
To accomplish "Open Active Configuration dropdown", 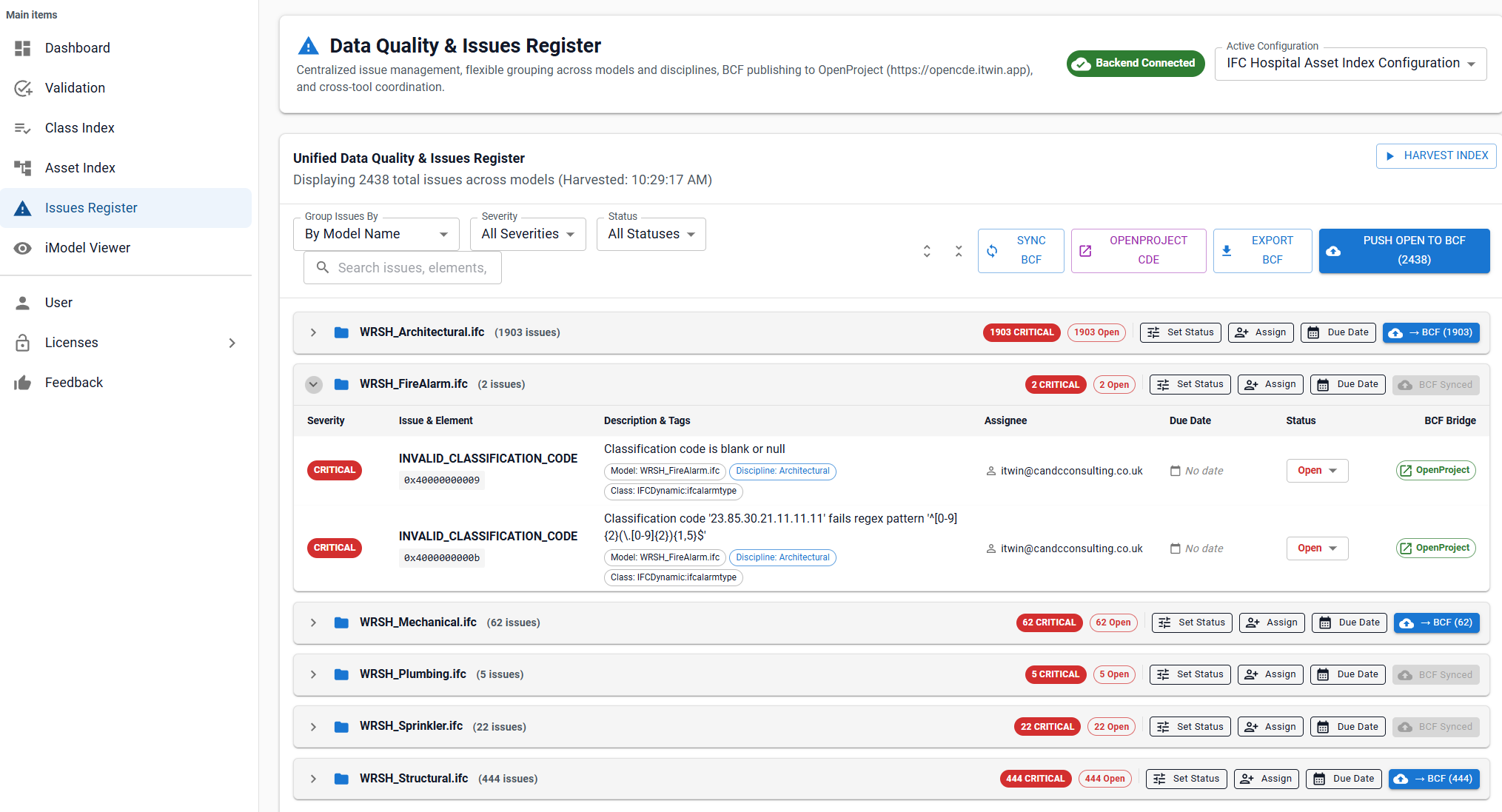I will 1350,64.
